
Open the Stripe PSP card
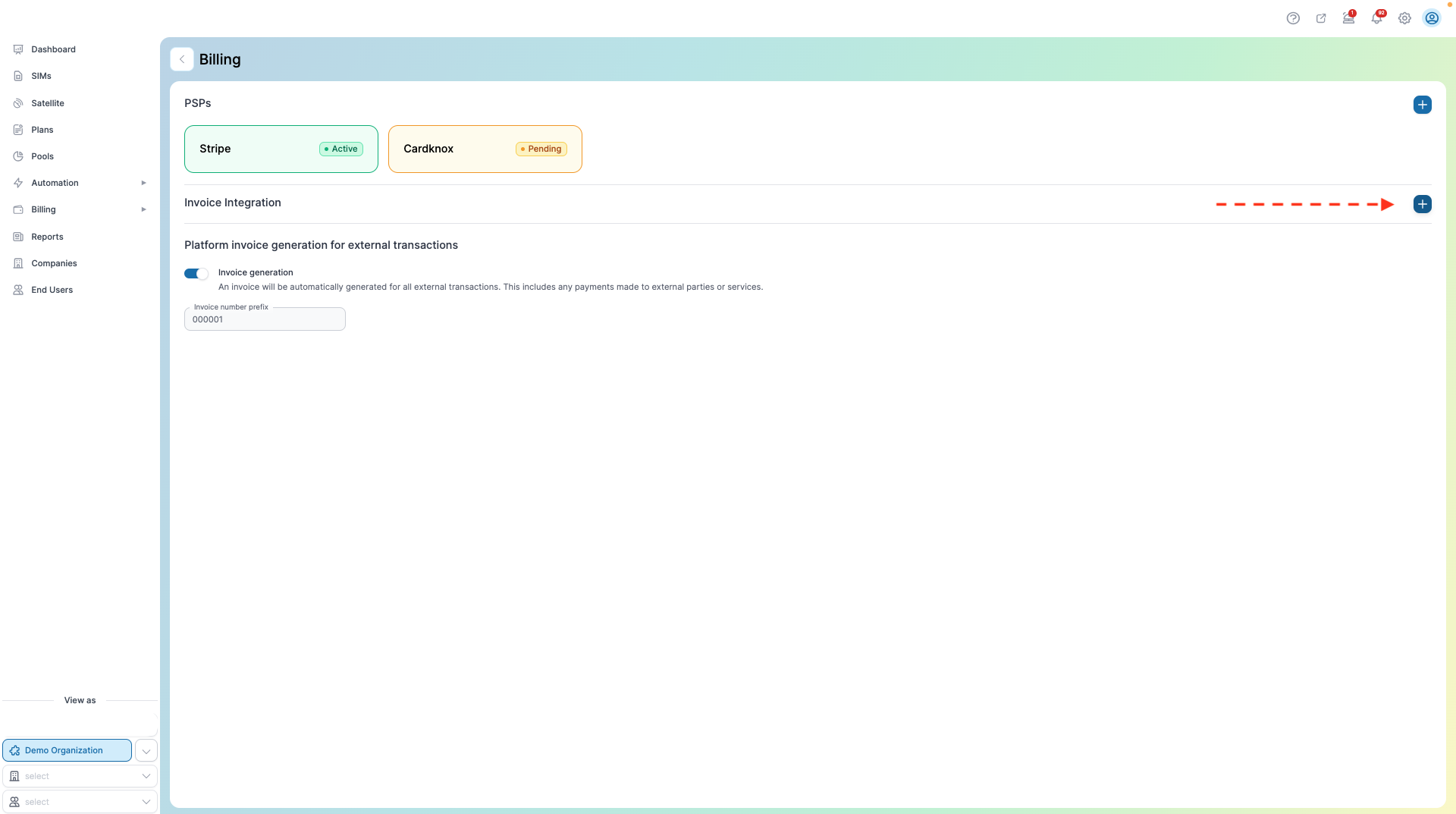(281, 149)
